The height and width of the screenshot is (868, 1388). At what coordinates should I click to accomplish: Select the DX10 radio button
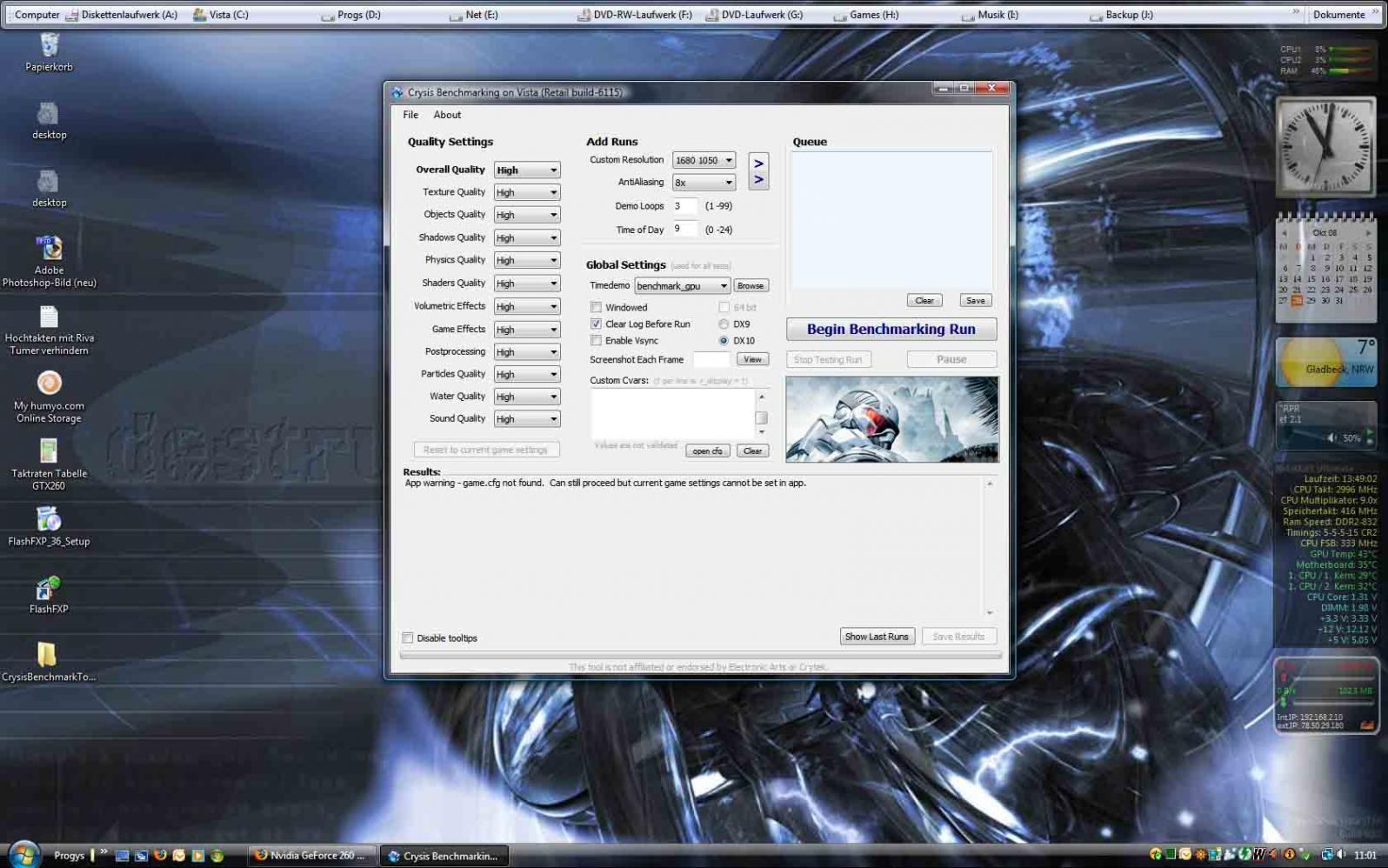724,340
